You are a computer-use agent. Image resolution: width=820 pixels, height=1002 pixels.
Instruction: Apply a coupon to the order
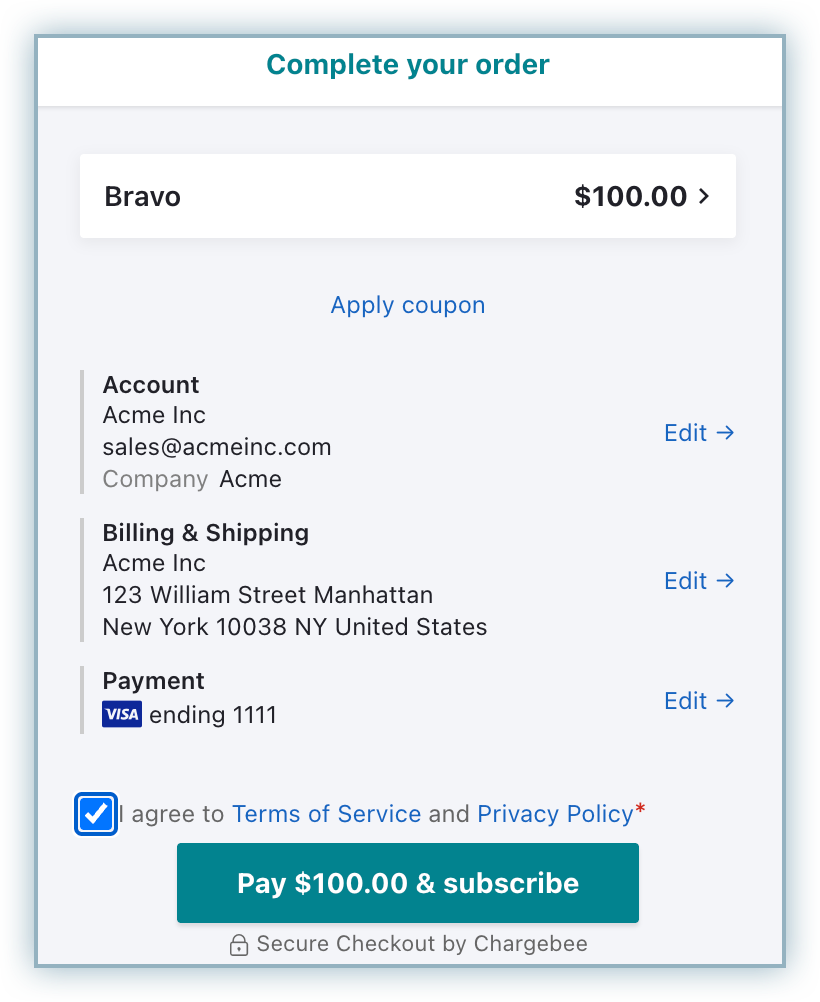pyautogui.click(x=408, y=305)
